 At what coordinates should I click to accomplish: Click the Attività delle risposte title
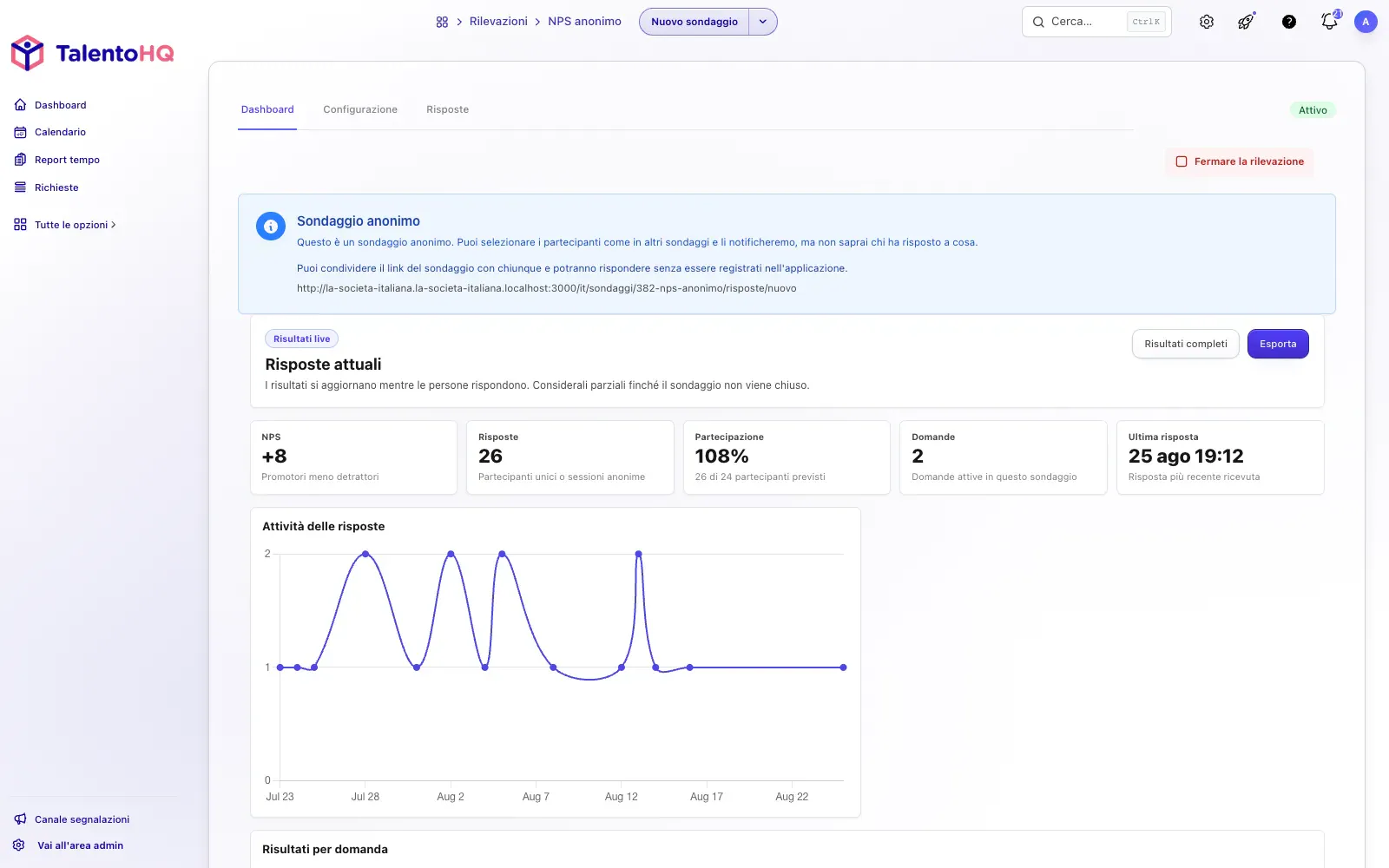click(324, 526)
